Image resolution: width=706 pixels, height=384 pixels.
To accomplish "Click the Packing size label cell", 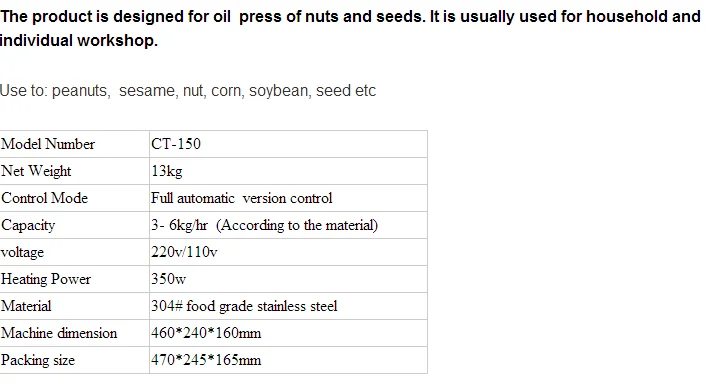I will [x=74, y=360].
